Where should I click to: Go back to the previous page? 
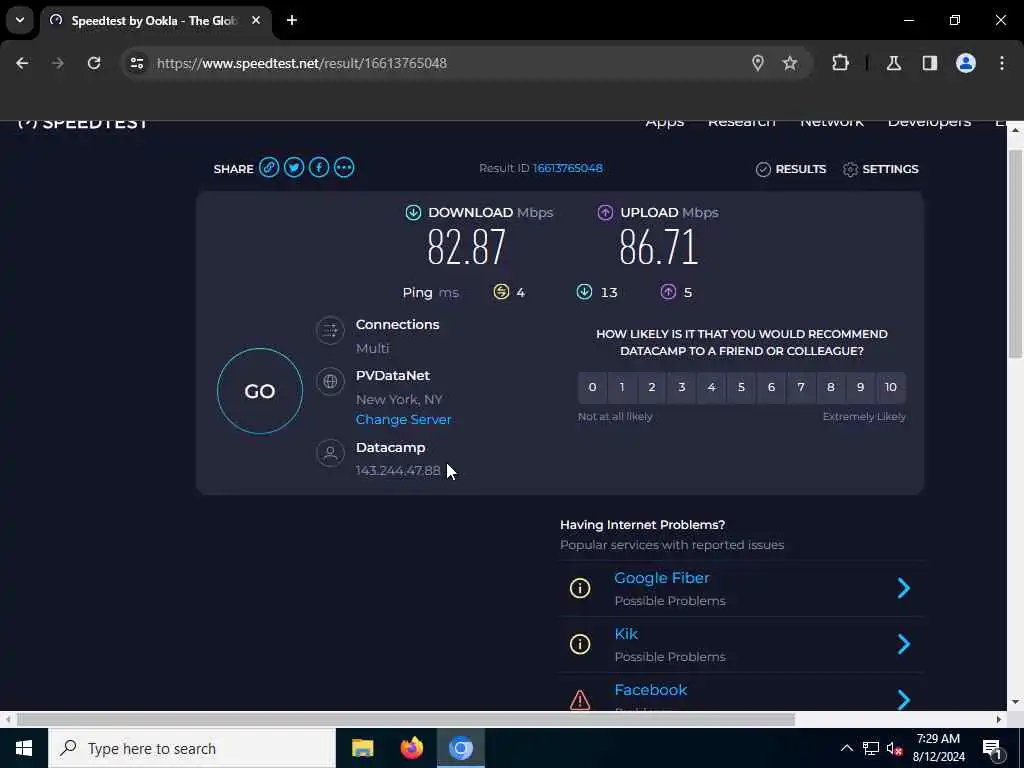22,63
